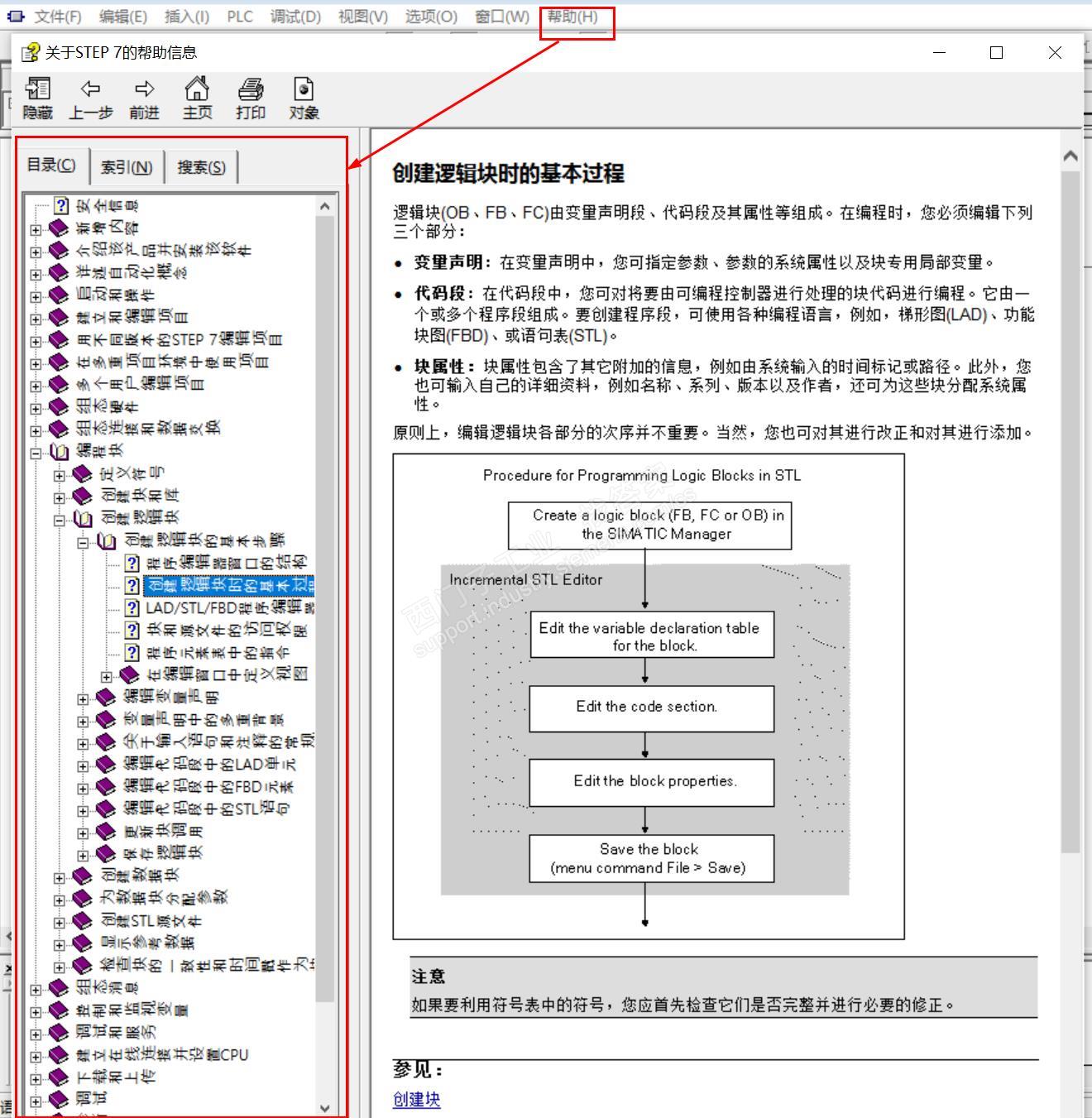Click the book icon beside 创建数据块

pos(82,876)
